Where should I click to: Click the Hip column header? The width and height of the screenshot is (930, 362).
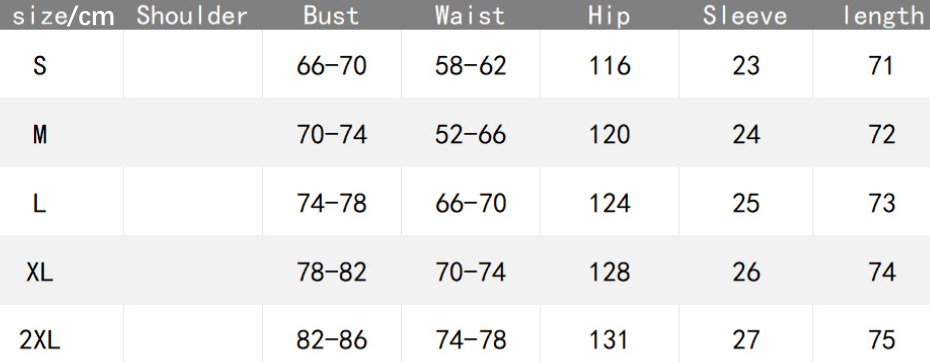click(609, 15)
